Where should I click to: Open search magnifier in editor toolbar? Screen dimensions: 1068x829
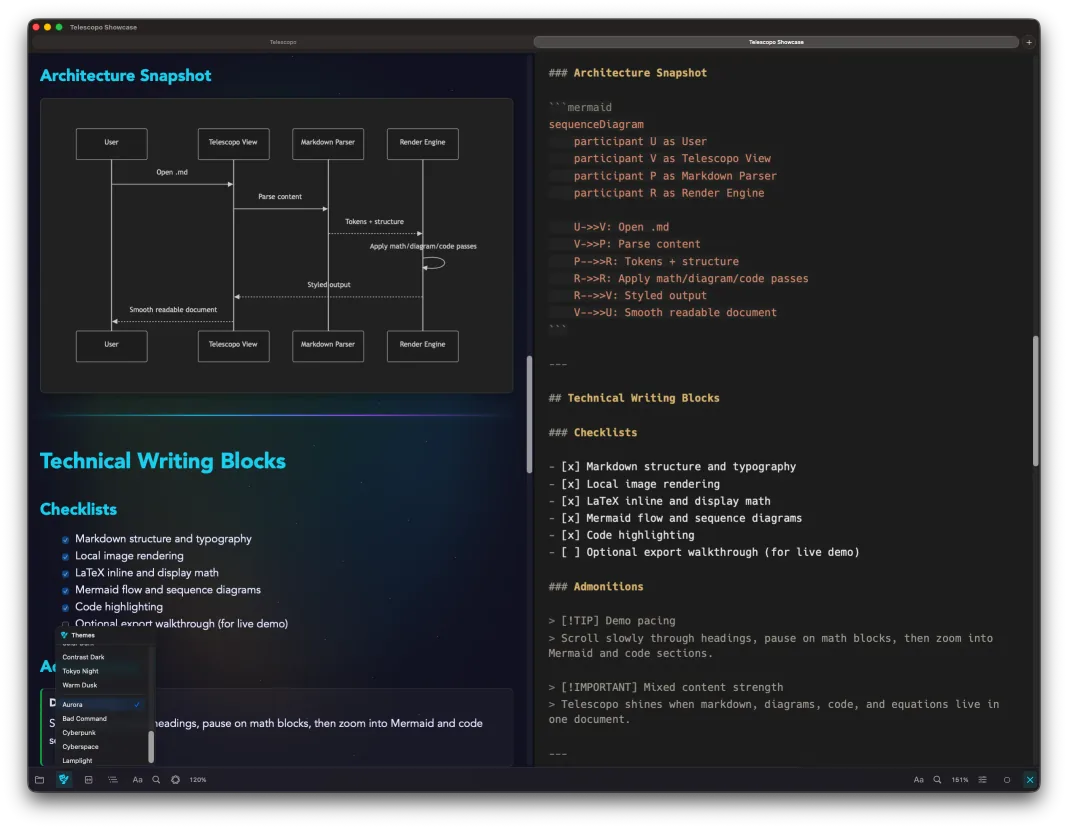(x=937, y=780)
